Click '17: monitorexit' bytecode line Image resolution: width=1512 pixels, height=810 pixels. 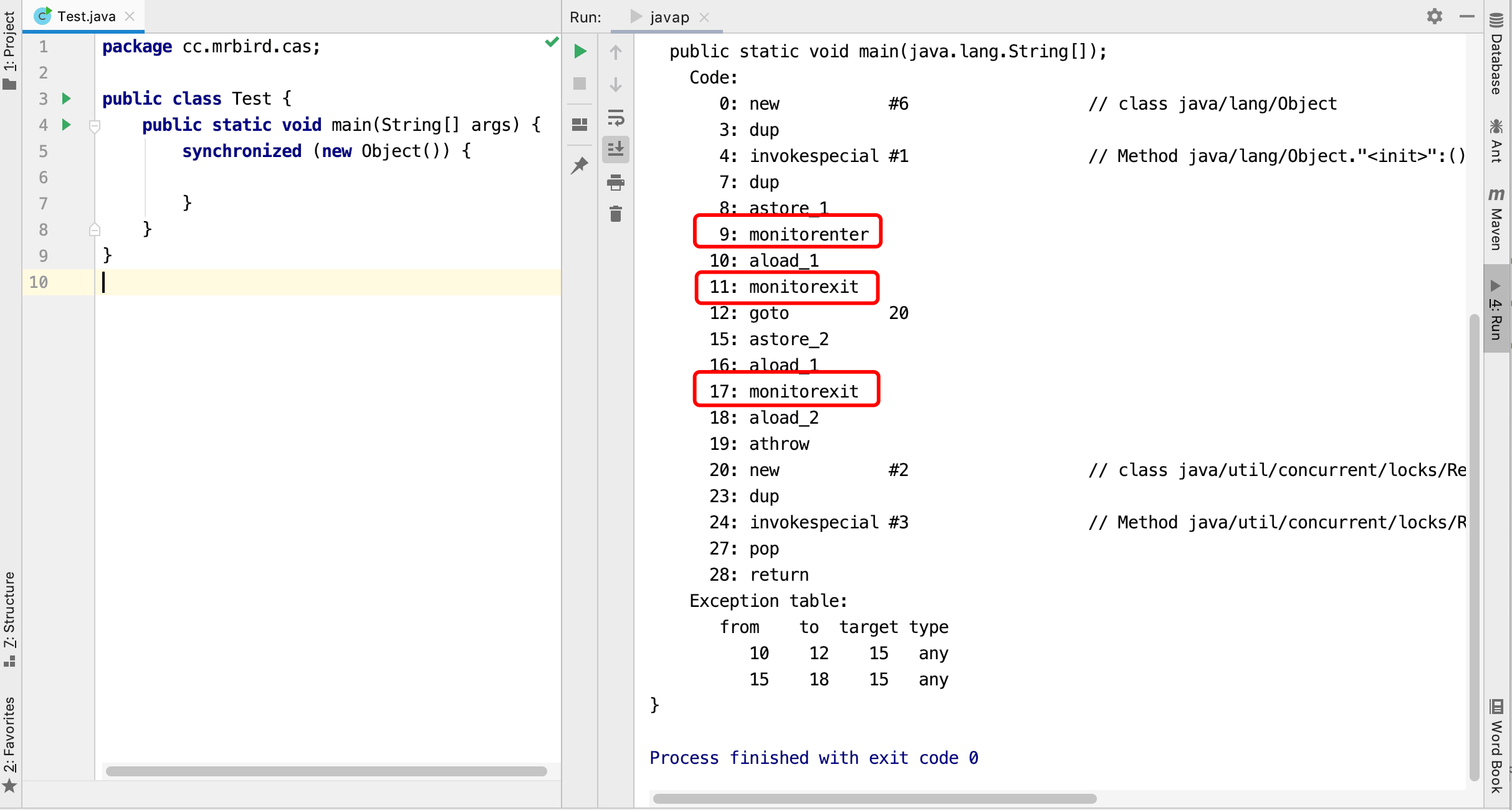point(784,391)
